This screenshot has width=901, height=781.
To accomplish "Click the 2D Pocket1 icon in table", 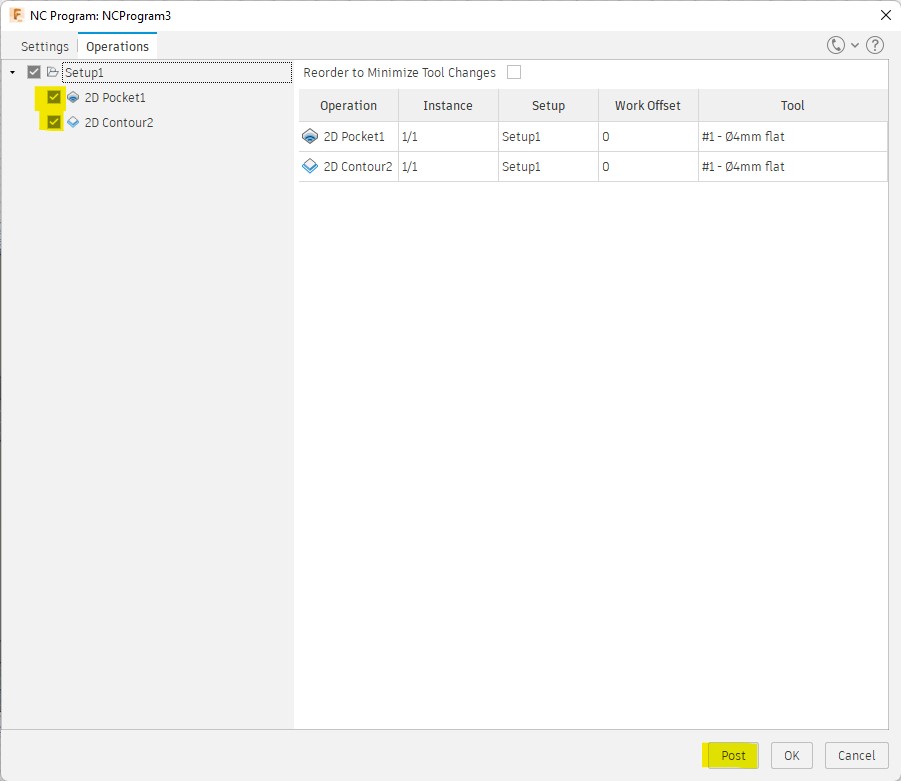I will 310,137.
